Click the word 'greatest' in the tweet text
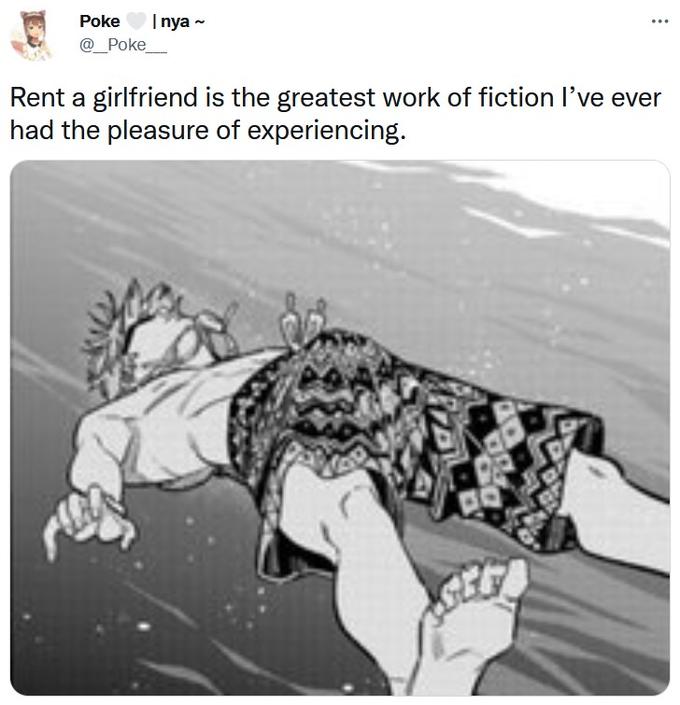 coord(326,98)
